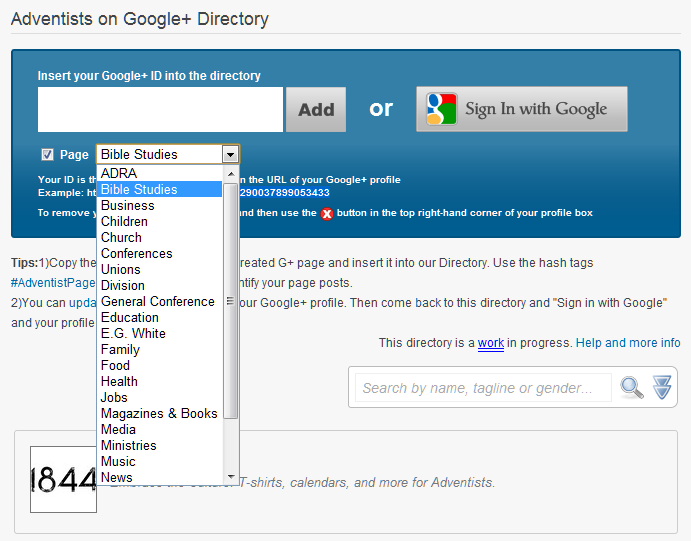Viewport: 691px width, 541px height.
Task: Select the Church category option
Action: pyautogui.click(x=160, y=237)
